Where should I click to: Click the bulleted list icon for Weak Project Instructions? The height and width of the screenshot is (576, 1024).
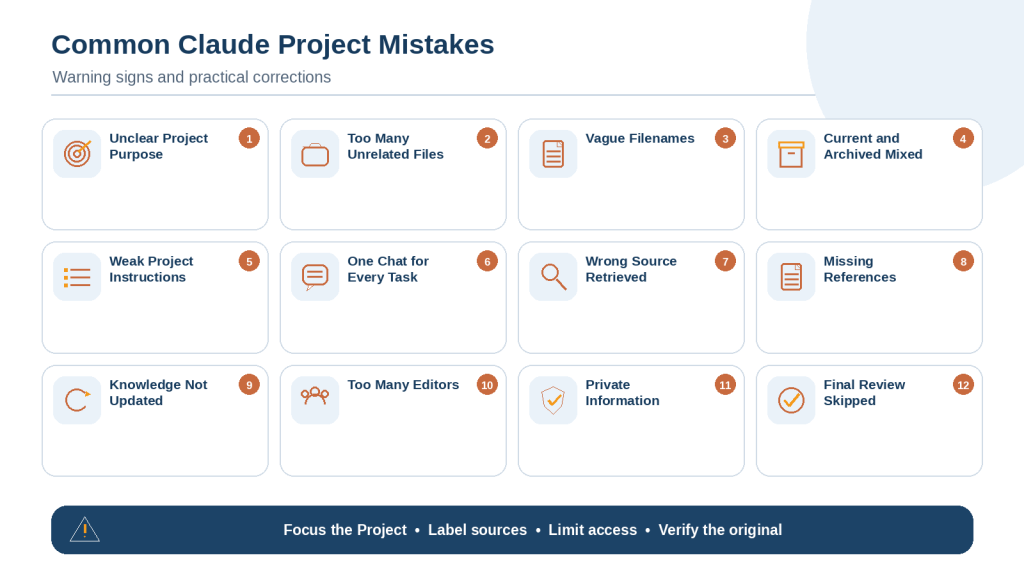click(x=77, y=277)
